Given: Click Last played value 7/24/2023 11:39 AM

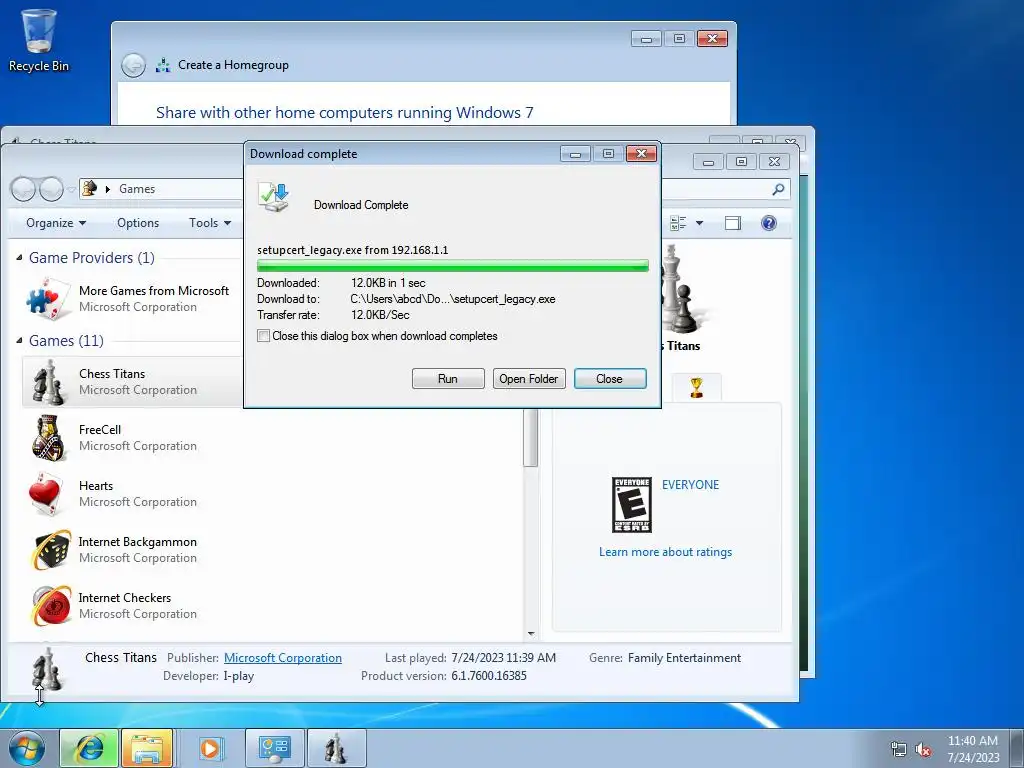Looking at the screenshot, I should (x=504, y=658).
